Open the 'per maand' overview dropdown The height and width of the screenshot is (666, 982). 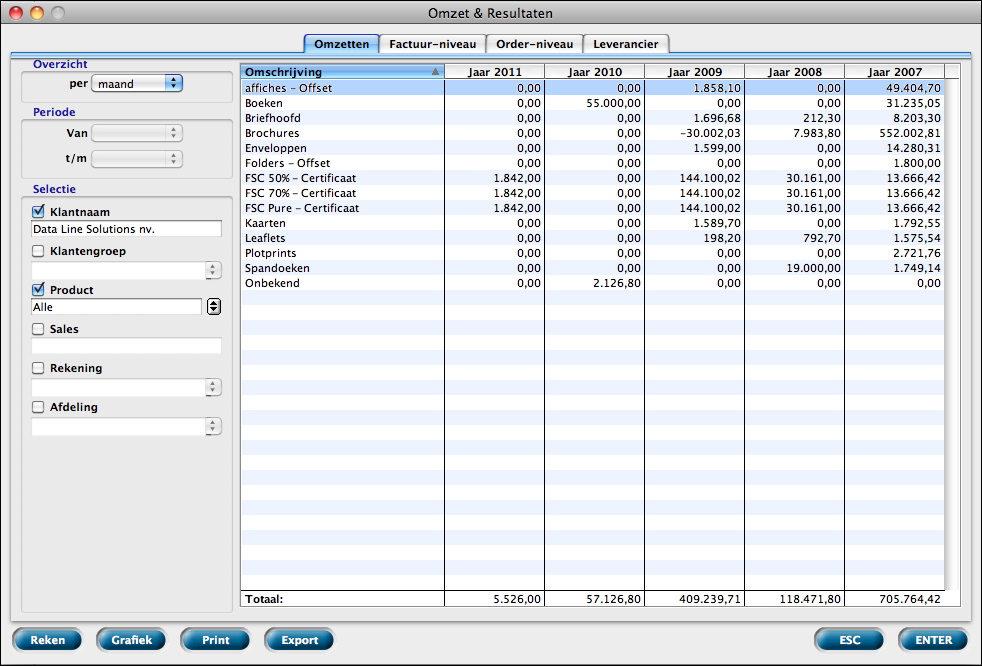tap(137, 83)
